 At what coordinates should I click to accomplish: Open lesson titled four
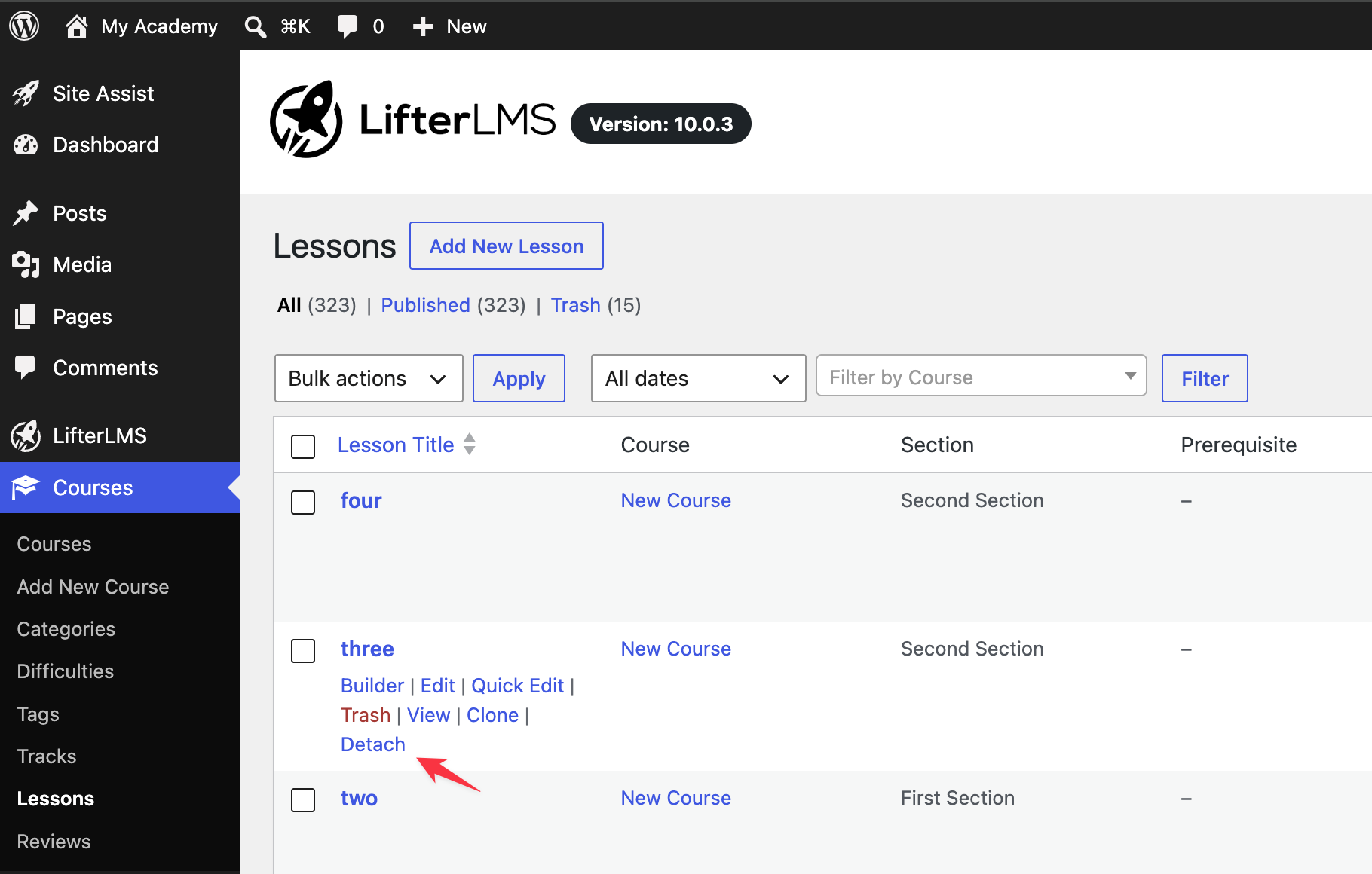click(x=361, y=500)
